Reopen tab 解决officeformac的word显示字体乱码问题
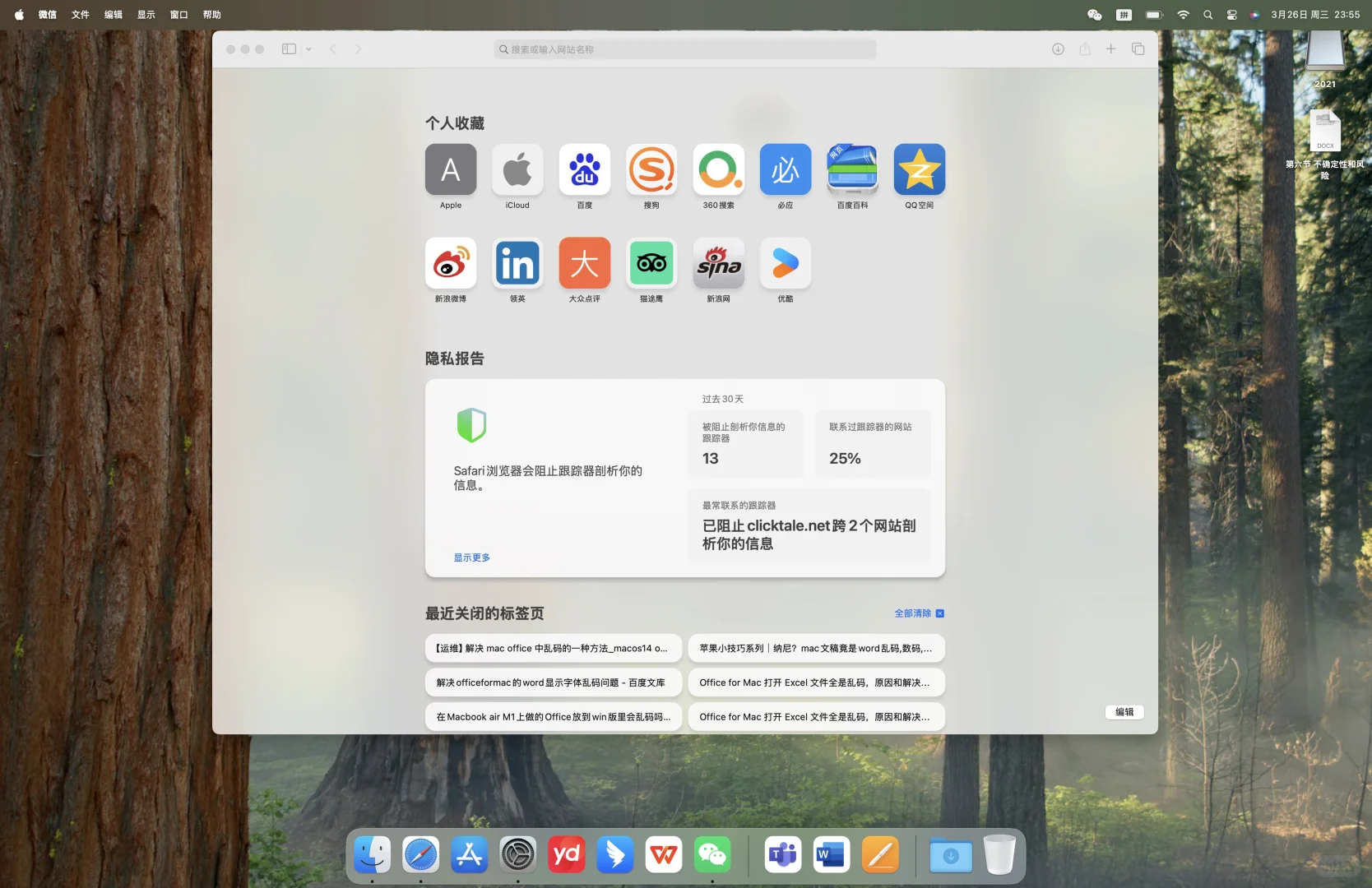Screen dimensions: 1372x888 coord(554,682)
